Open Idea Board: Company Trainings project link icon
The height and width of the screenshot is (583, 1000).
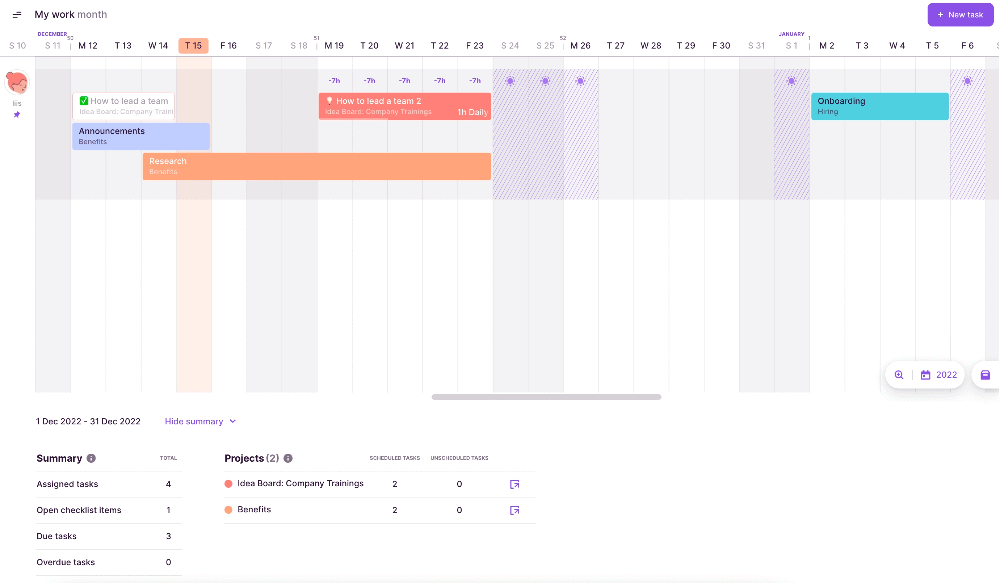click(x=514, y=484)
